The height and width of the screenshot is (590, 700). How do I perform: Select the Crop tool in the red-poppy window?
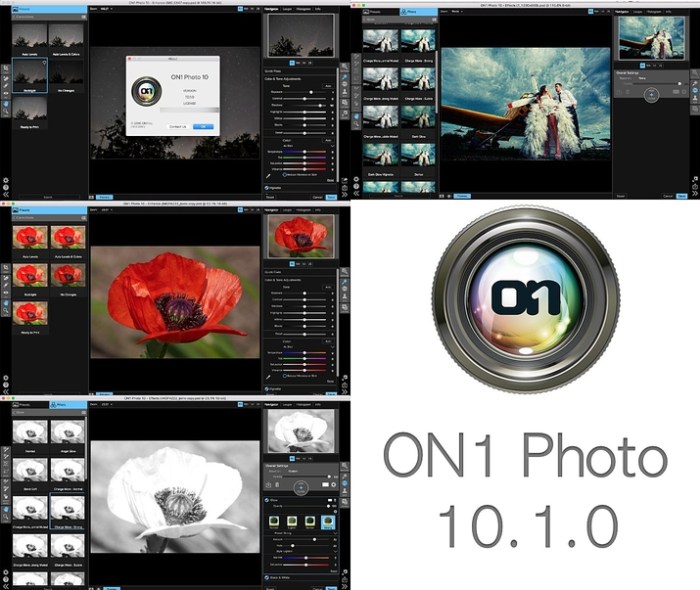pos(6,268)
